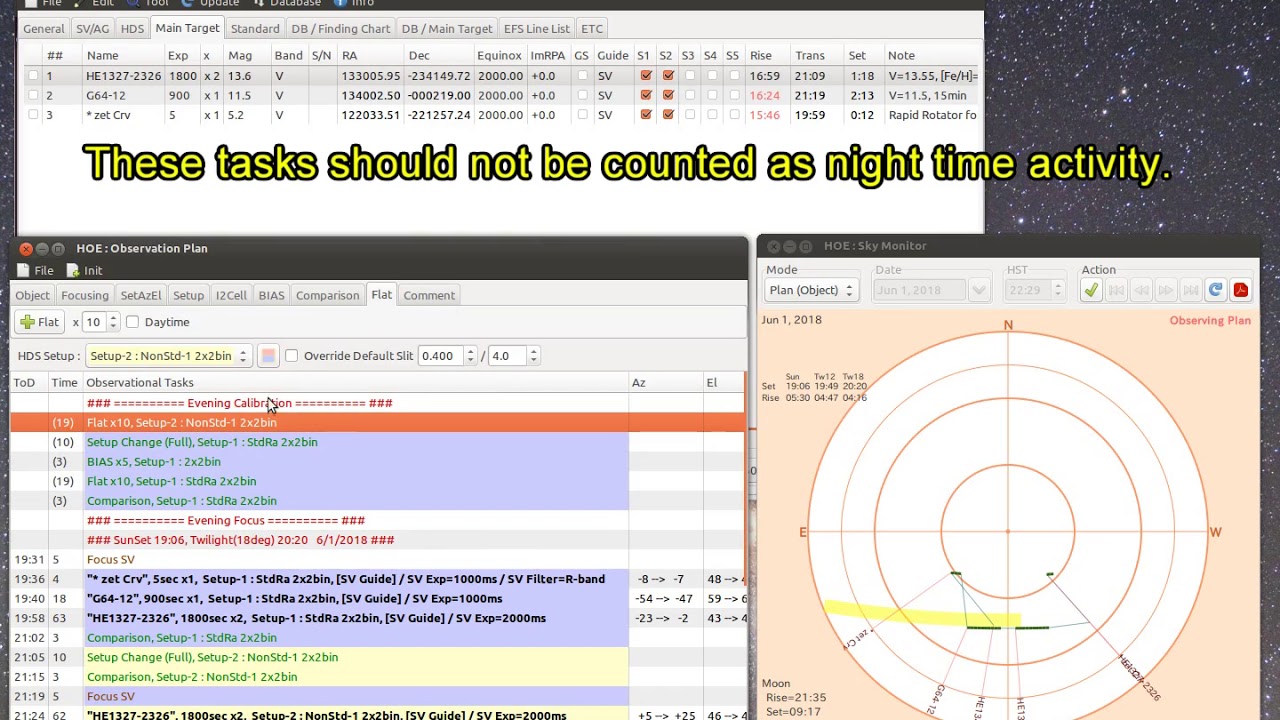Image resolution: width=1280 pixels, height=720 pixels.
Task: Open the SV/AG tab
Action: coord(93,29)
